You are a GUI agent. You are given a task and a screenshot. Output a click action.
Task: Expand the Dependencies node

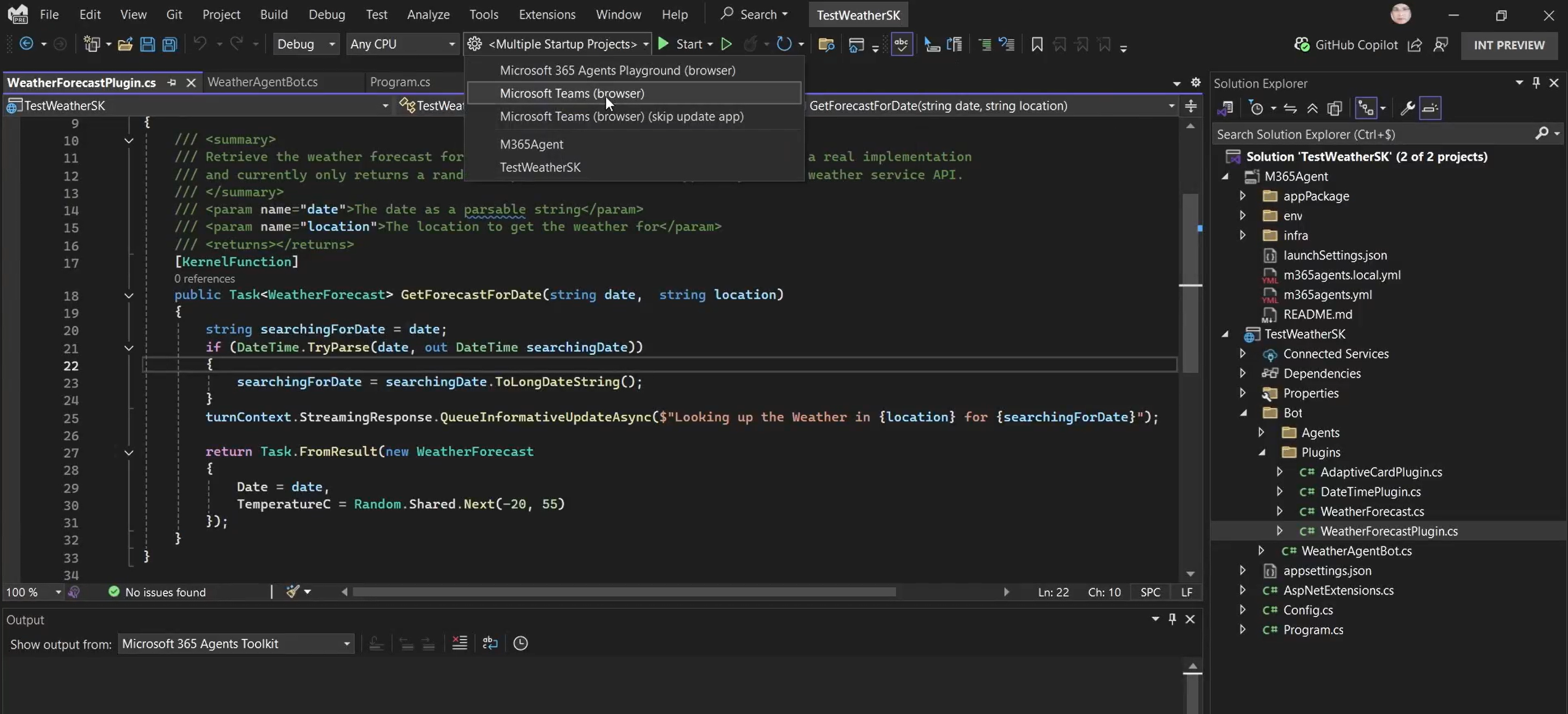coord(1243,373)
